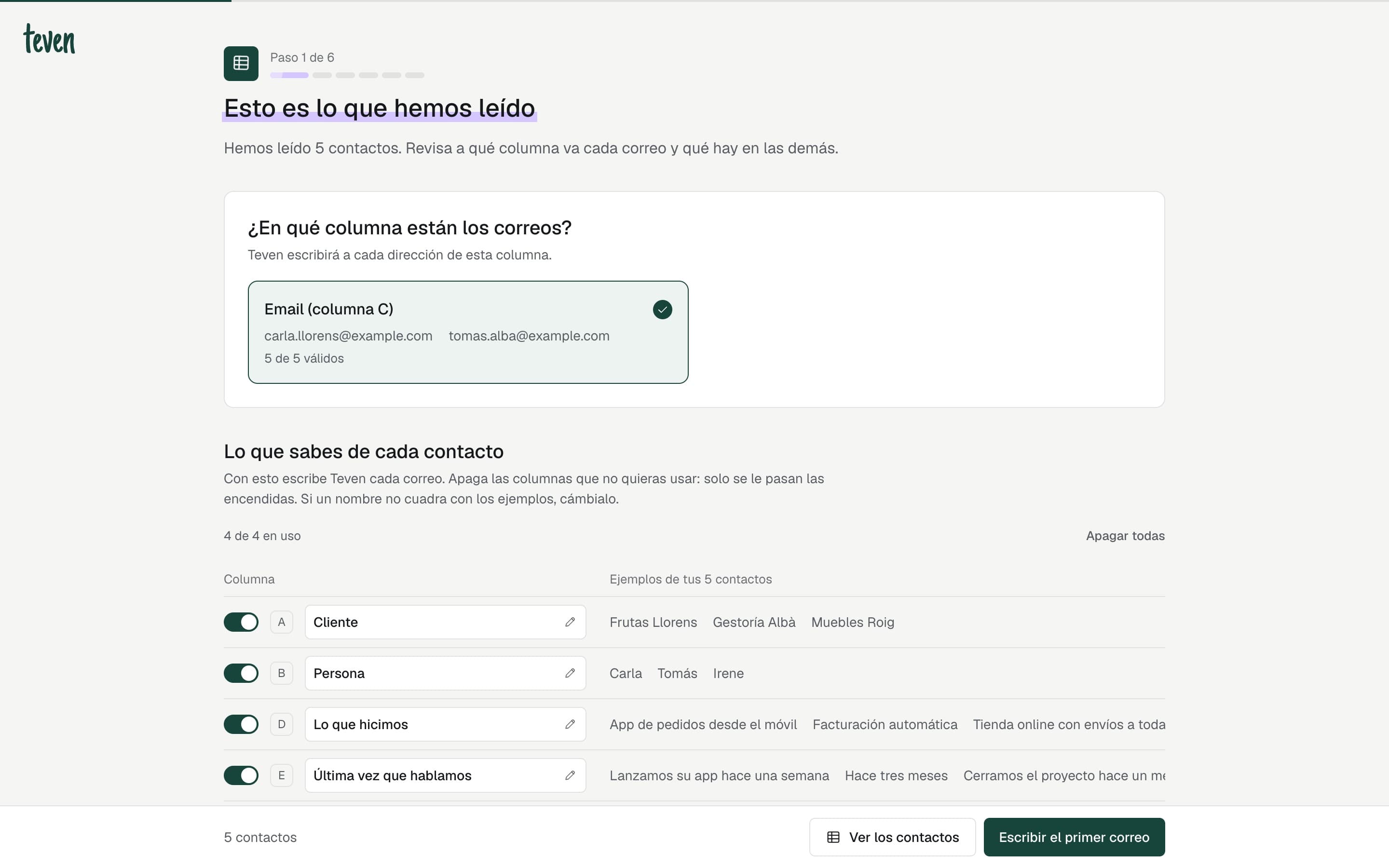This screenshot has width=1389, height=868.
Task: Edit the Persona column name field
Action: point(446,673)
